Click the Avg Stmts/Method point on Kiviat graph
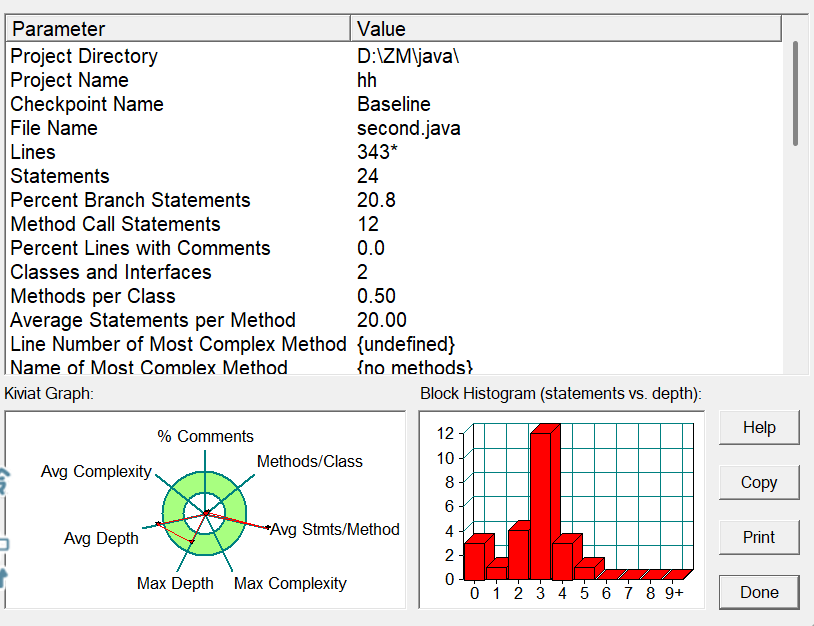Viewport: 814px width, 626px height. (268, 528)
